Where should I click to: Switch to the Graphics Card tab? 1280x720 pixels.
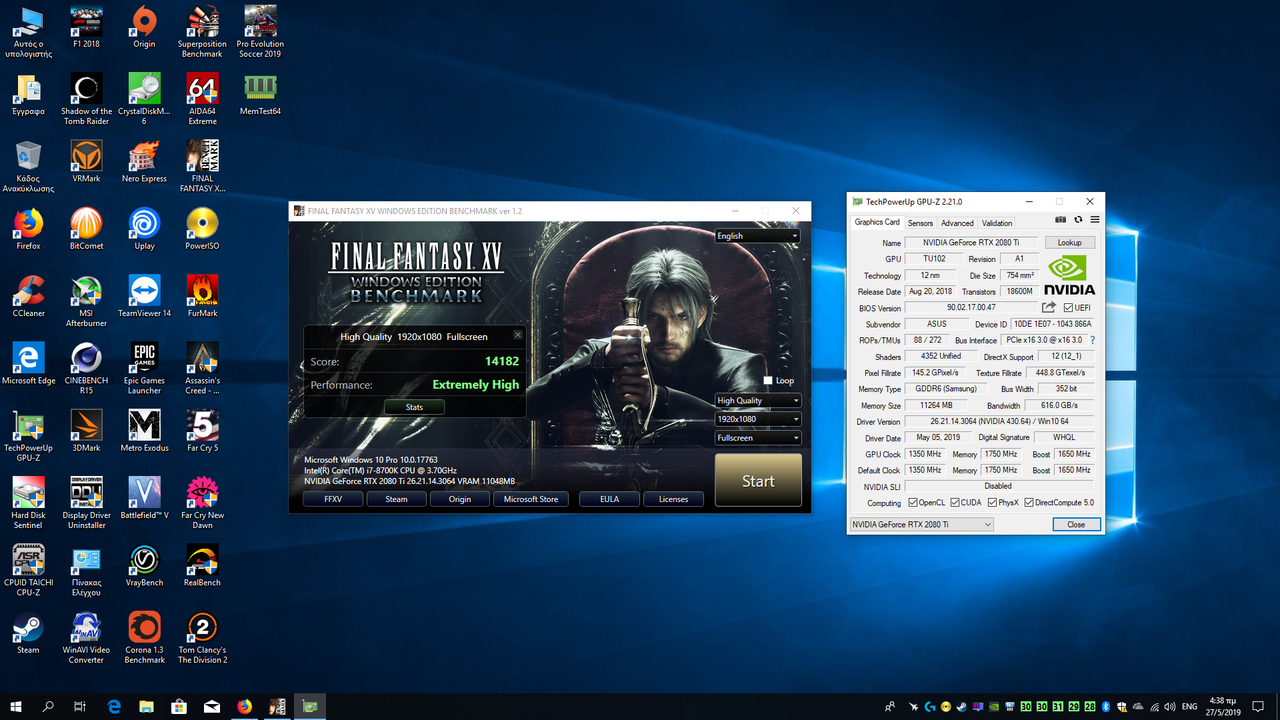(877, 222)
